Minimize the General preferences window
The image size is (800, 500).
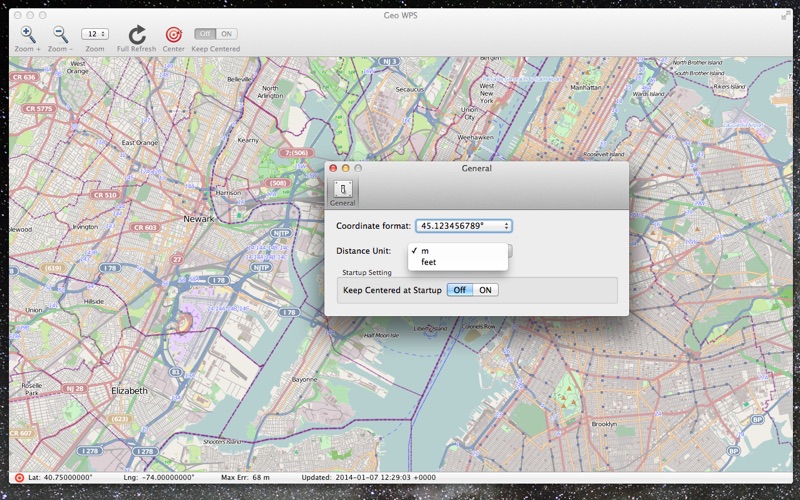pyautogui.click(x=345, y=168)
